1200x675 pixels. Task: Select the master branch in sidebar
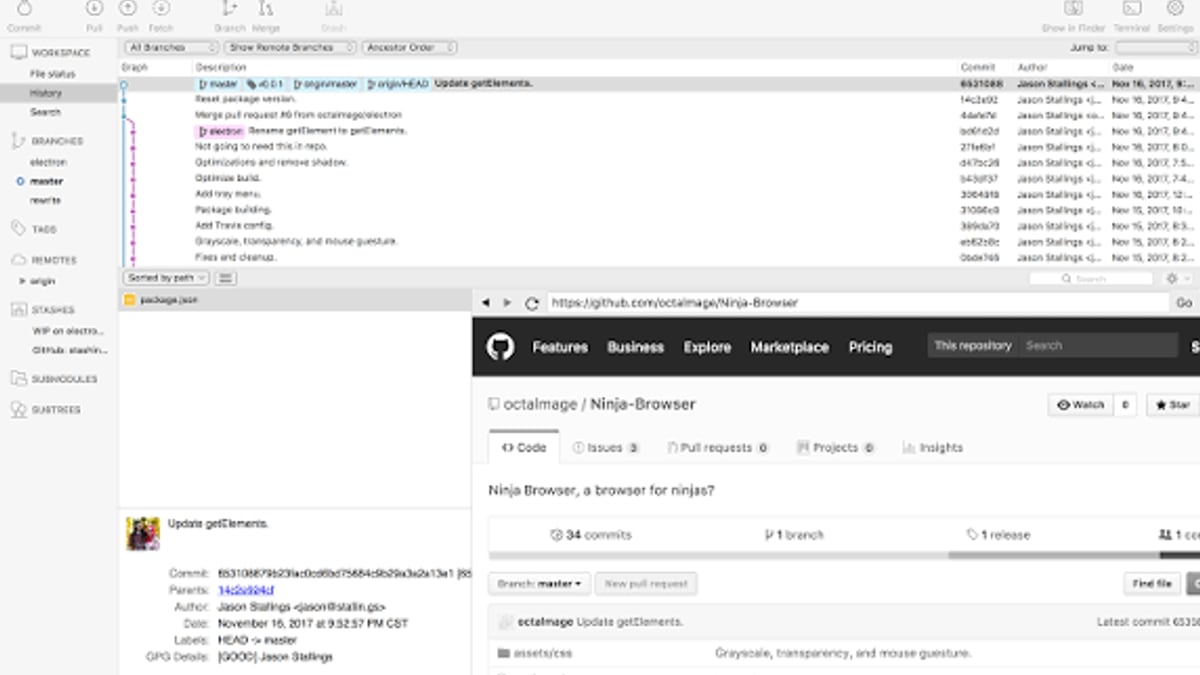[x=46, y=181]
